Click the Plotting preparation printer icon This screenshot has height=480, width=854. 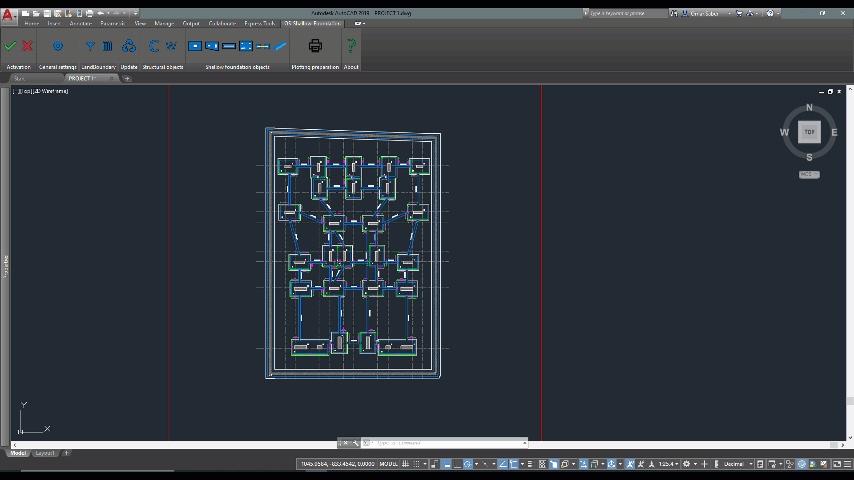pos(315,46)
